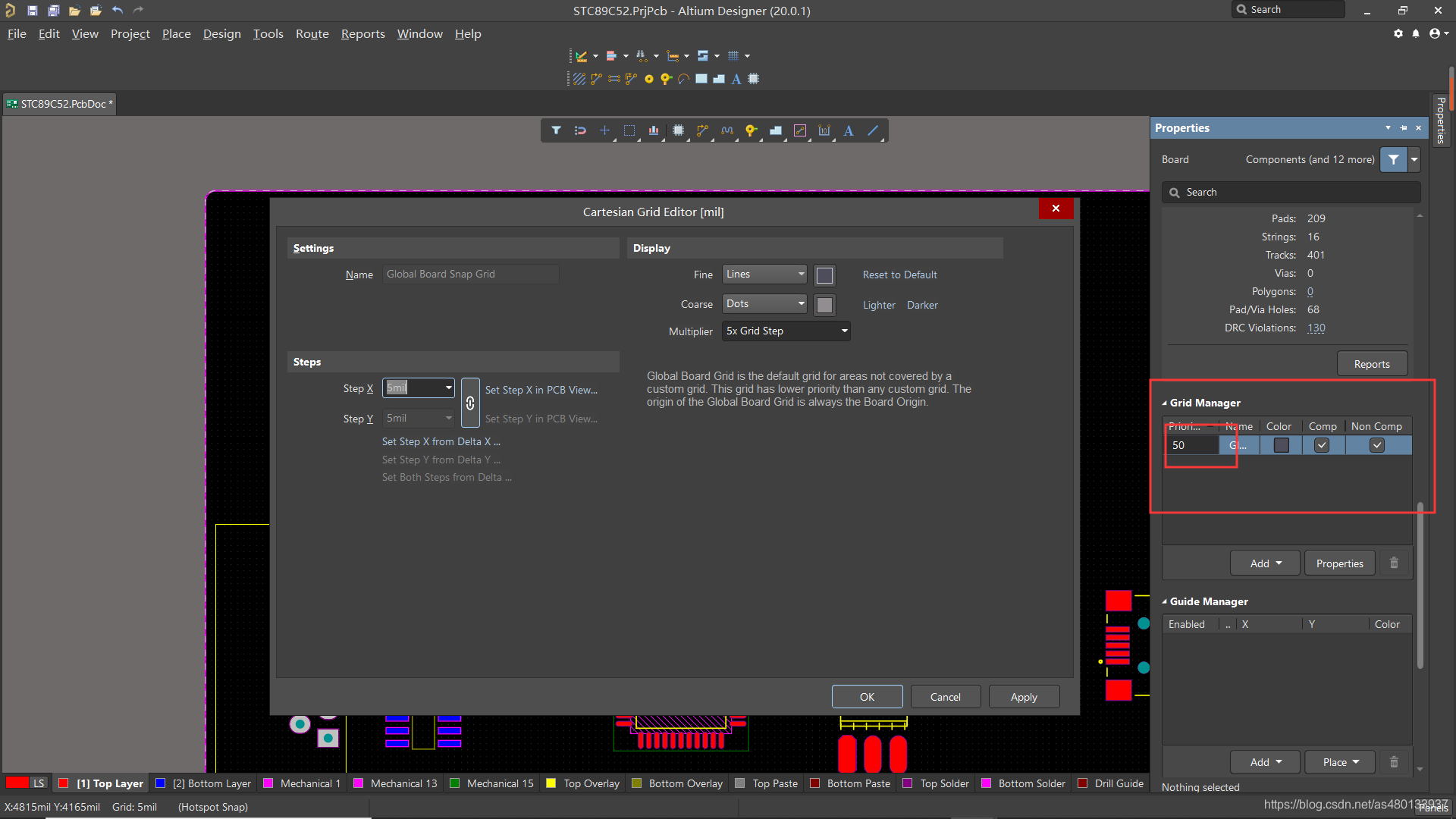Expand the Step X value dropdown
Screen dimensions: 1456x819
[448, 388]
